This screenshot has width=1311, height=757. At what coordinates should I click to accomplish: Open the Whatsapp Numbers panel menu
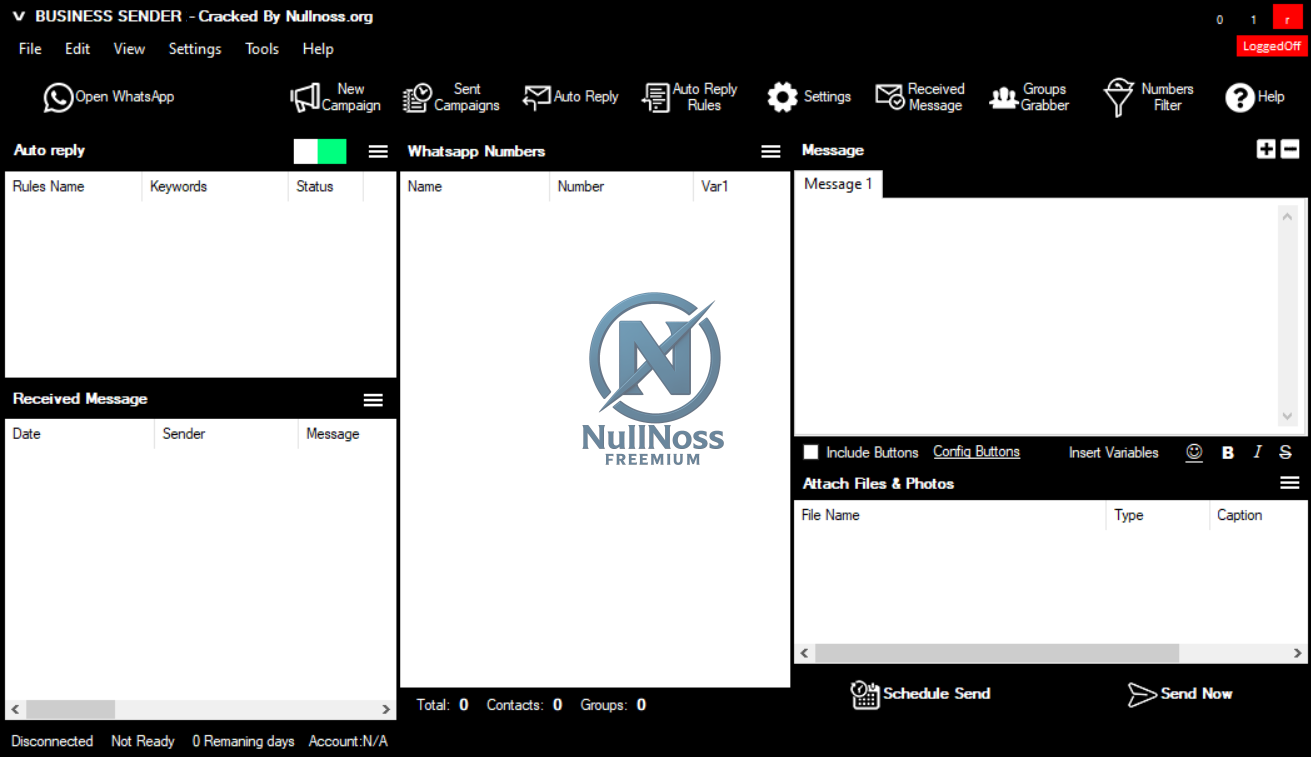pyautogui.click(x=770, y=150)
